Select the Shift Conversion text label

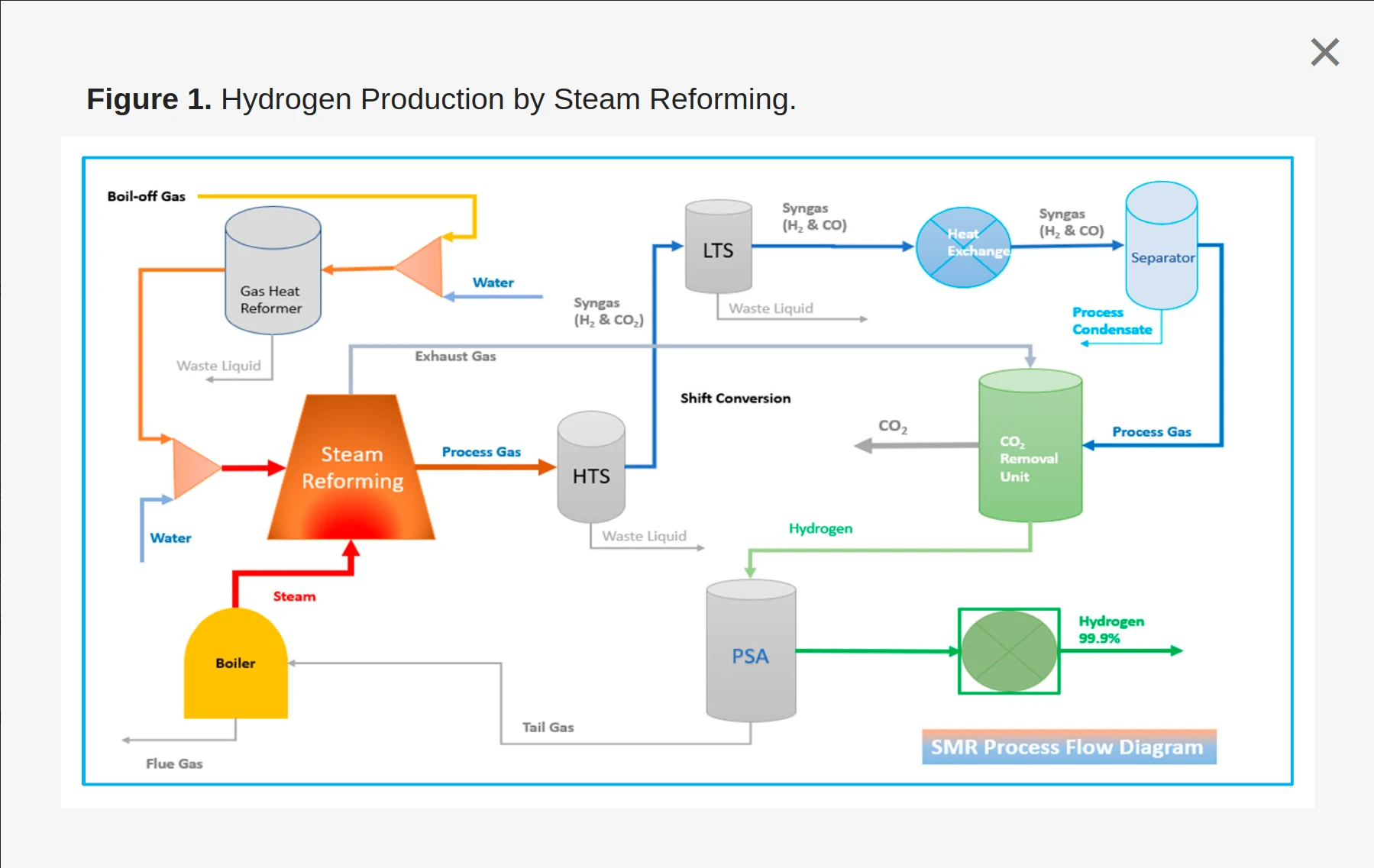click(735, 399)
